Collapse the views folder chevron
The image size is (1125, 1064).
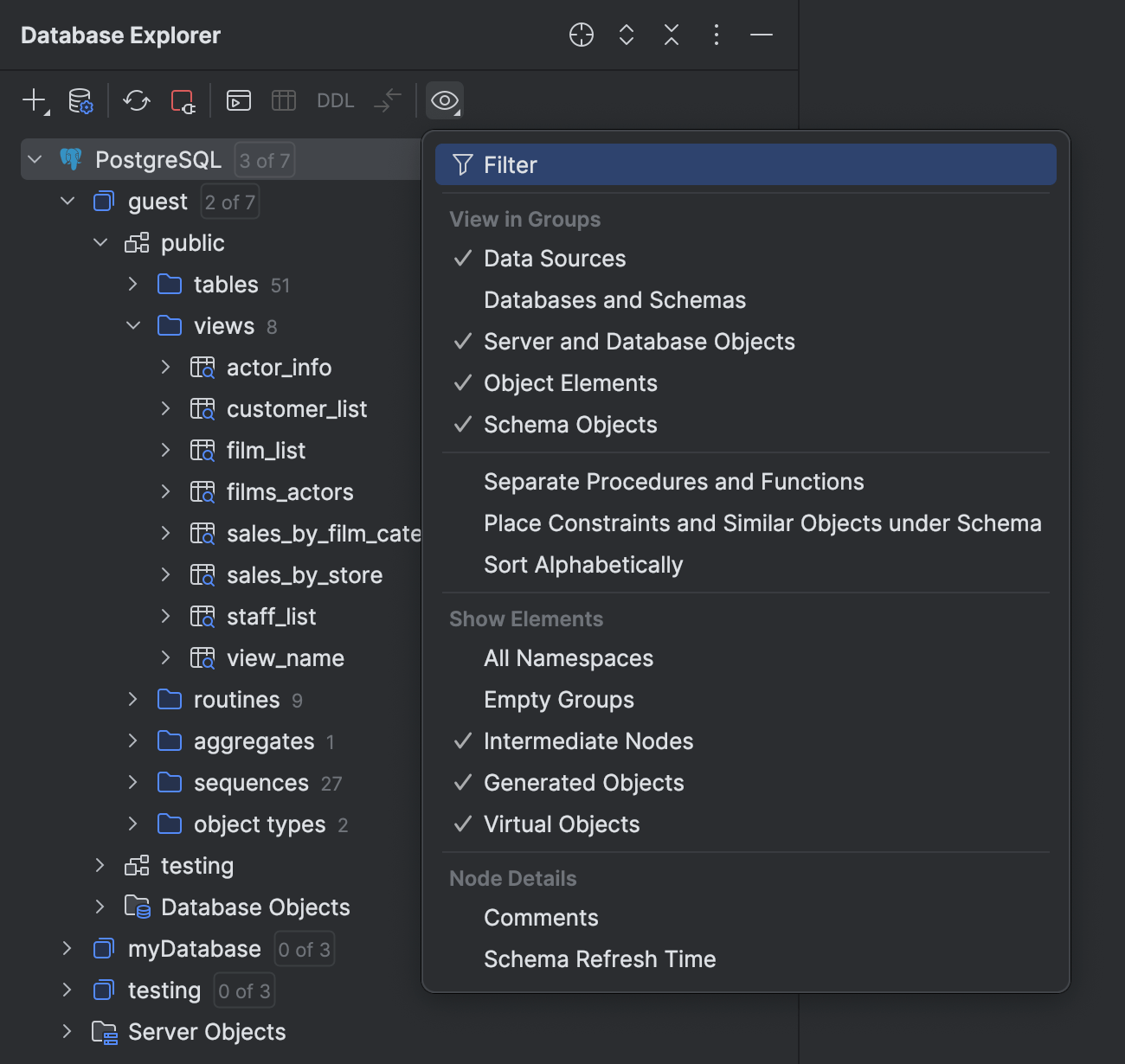[133, 325]
